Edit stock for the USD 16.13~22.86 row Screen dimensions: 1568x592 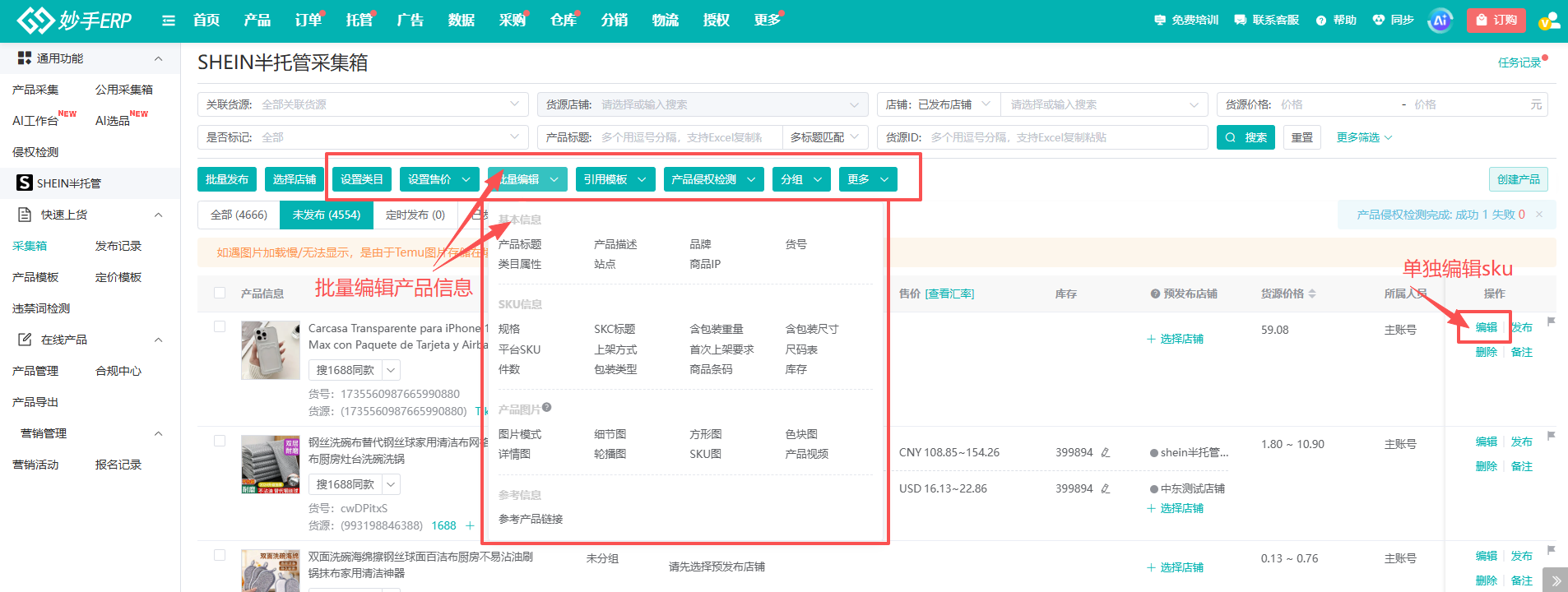point(1106,488)
